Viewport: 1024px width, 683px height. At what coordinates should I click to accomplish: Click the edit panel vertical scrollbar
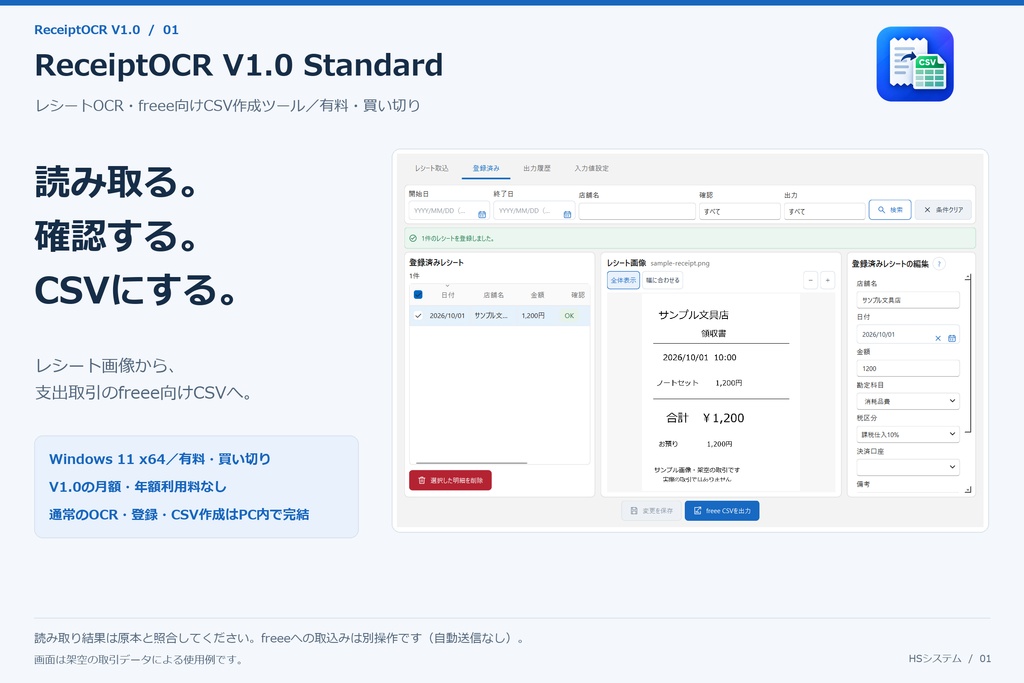[x=968, y=354]
